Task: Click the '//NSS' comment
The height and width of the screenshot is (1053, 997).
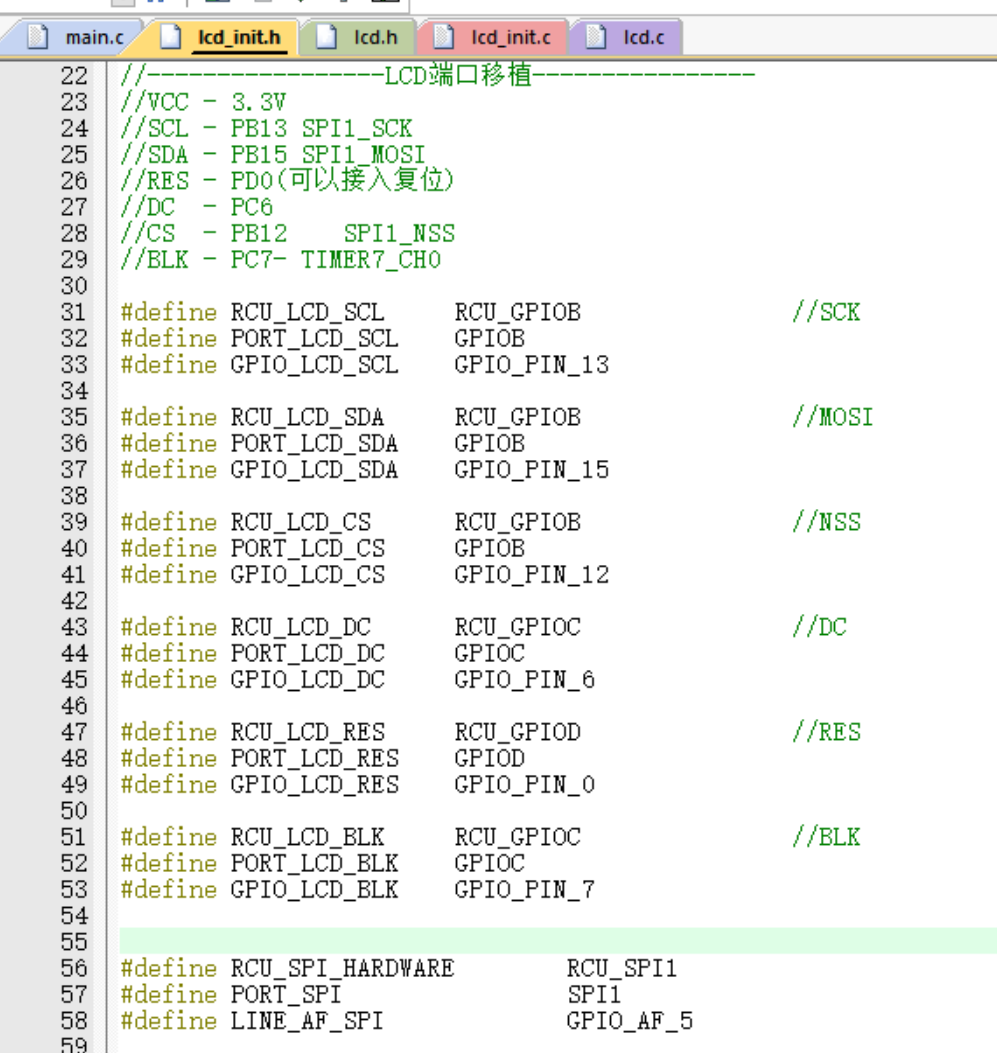Action: pos(826,522)
